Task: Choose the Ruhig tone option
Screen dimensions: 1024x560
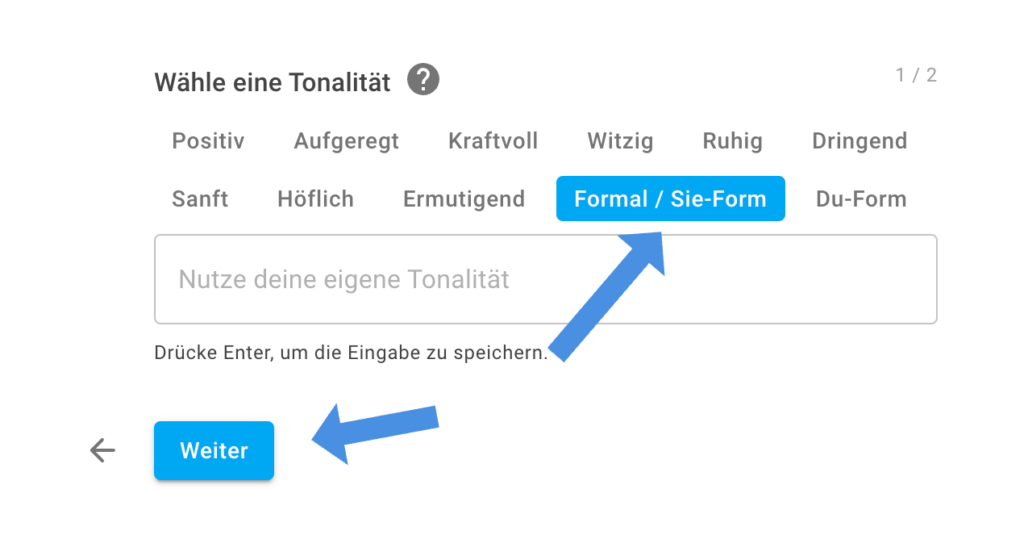Action: 733,141
